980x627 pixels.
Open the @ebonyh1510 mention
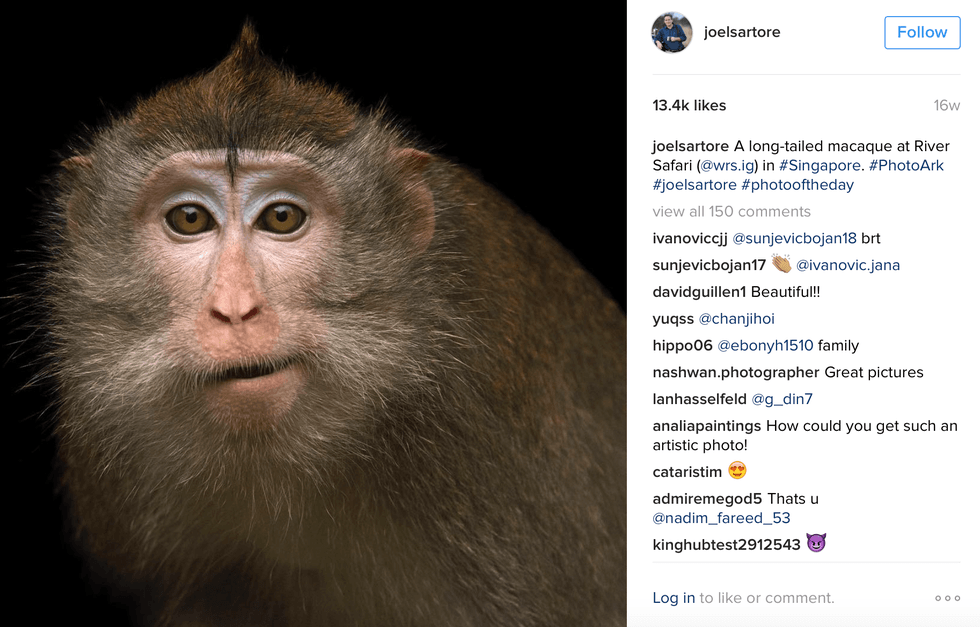pyautogui.click(x=765, y=346)
